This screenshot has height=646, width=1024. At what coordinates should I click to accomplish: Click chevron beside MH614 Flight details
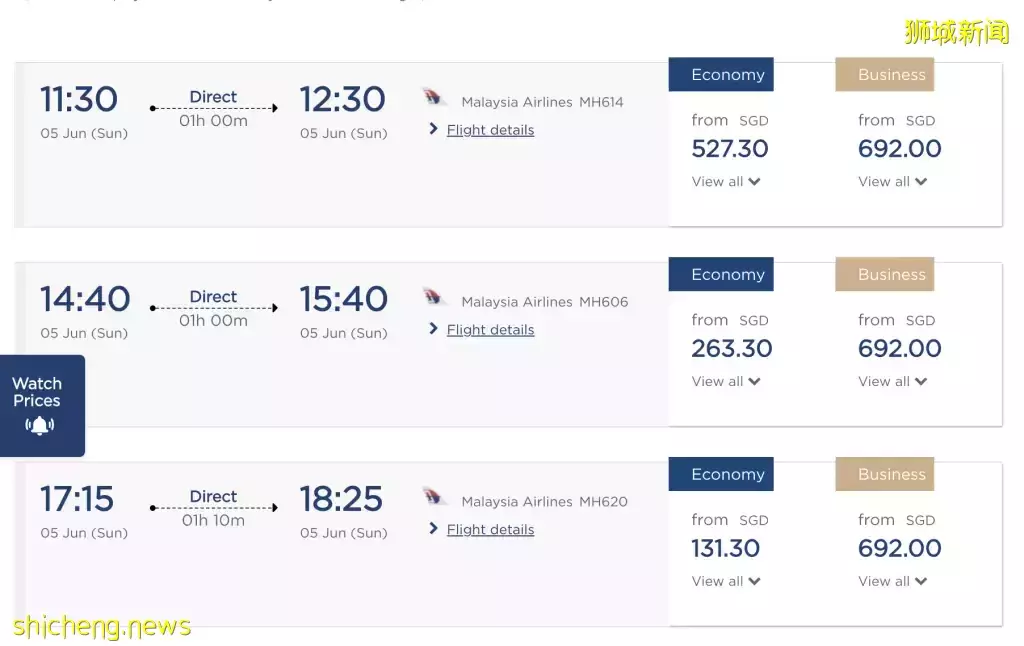(433, 129)
